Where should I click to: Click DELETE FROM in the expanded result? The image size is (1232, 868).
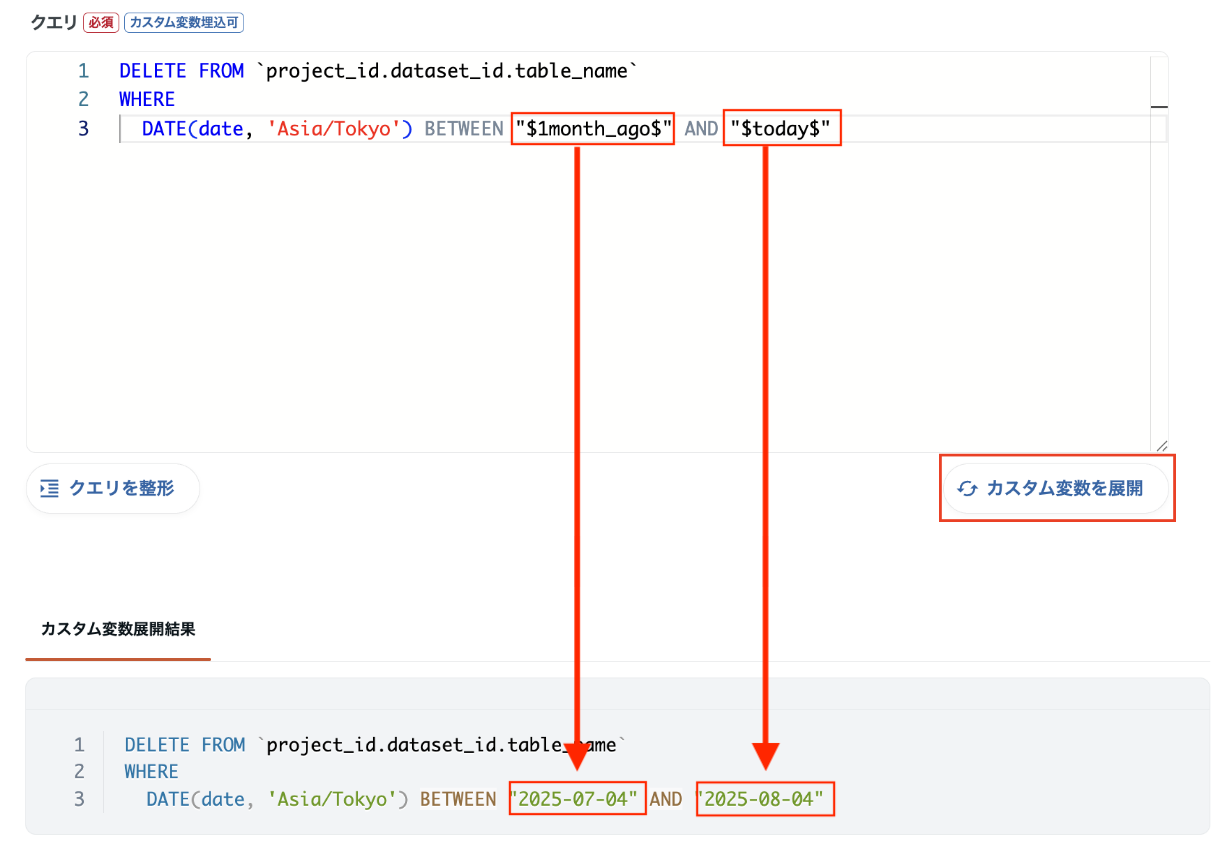point(185,745)
